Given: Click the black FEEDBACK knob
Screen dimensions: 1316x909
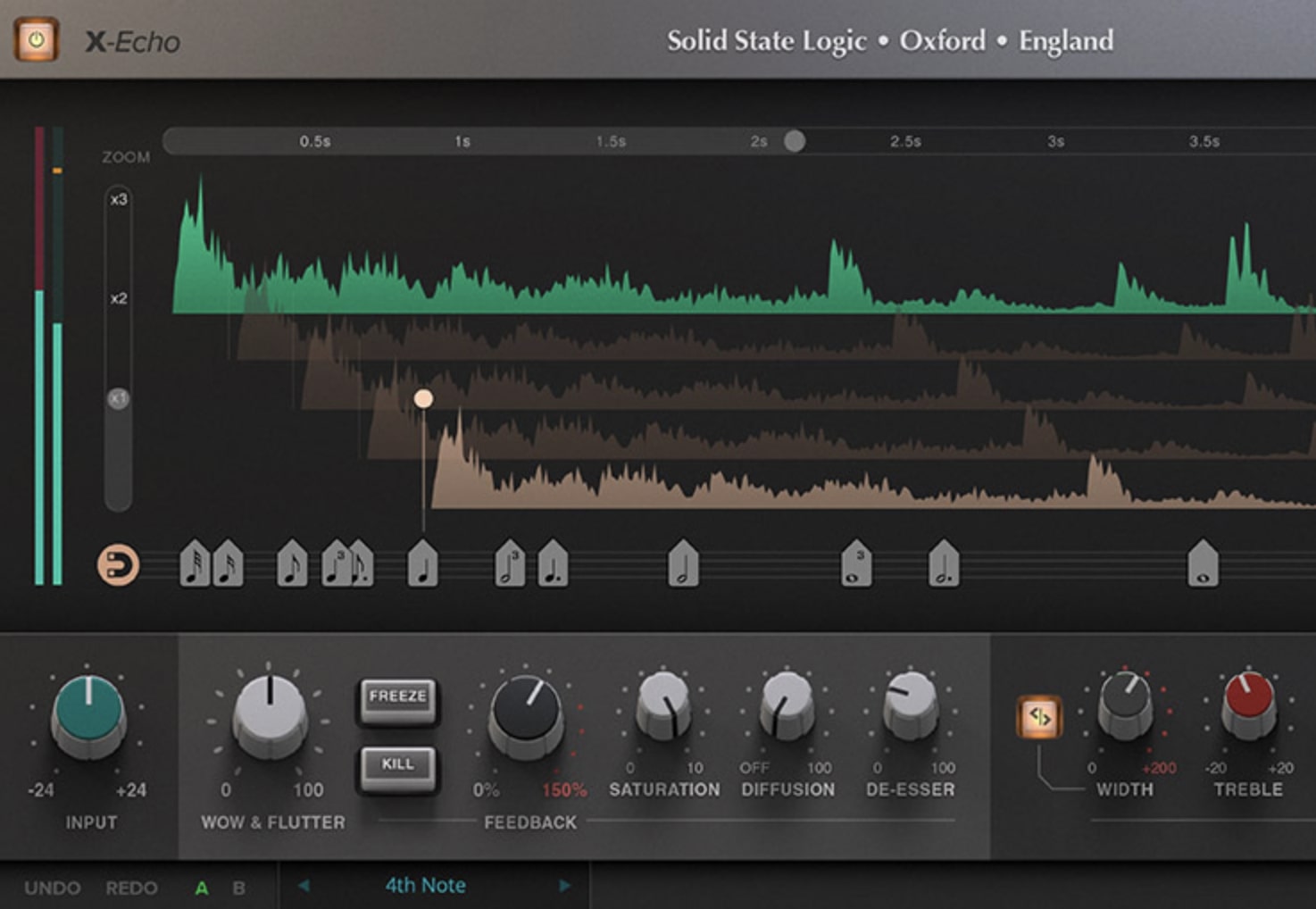Looking at the screenshot, I should (527, 715).
